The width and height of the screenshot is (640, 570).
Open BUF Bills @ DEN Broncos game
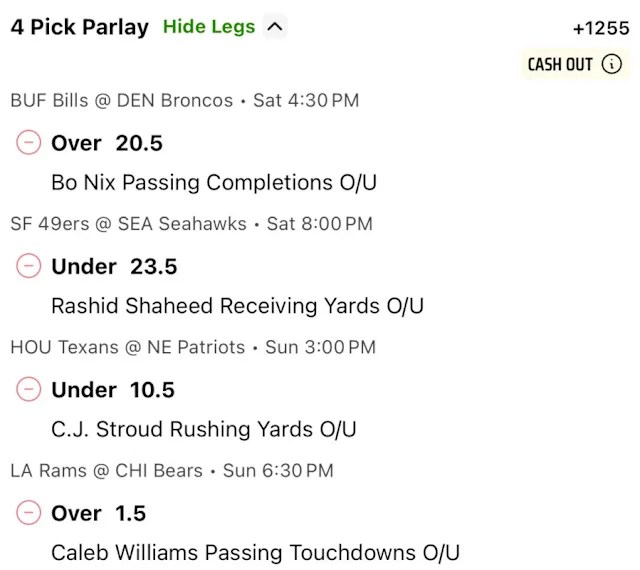click(121, 100)
